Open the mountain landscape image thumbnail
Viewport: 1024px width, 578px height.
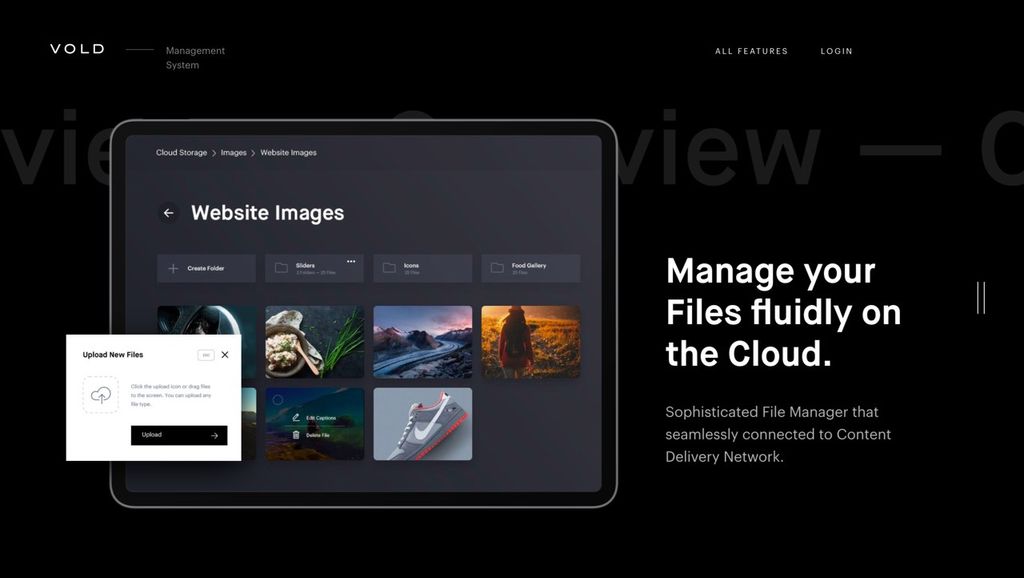pos(422,341)
